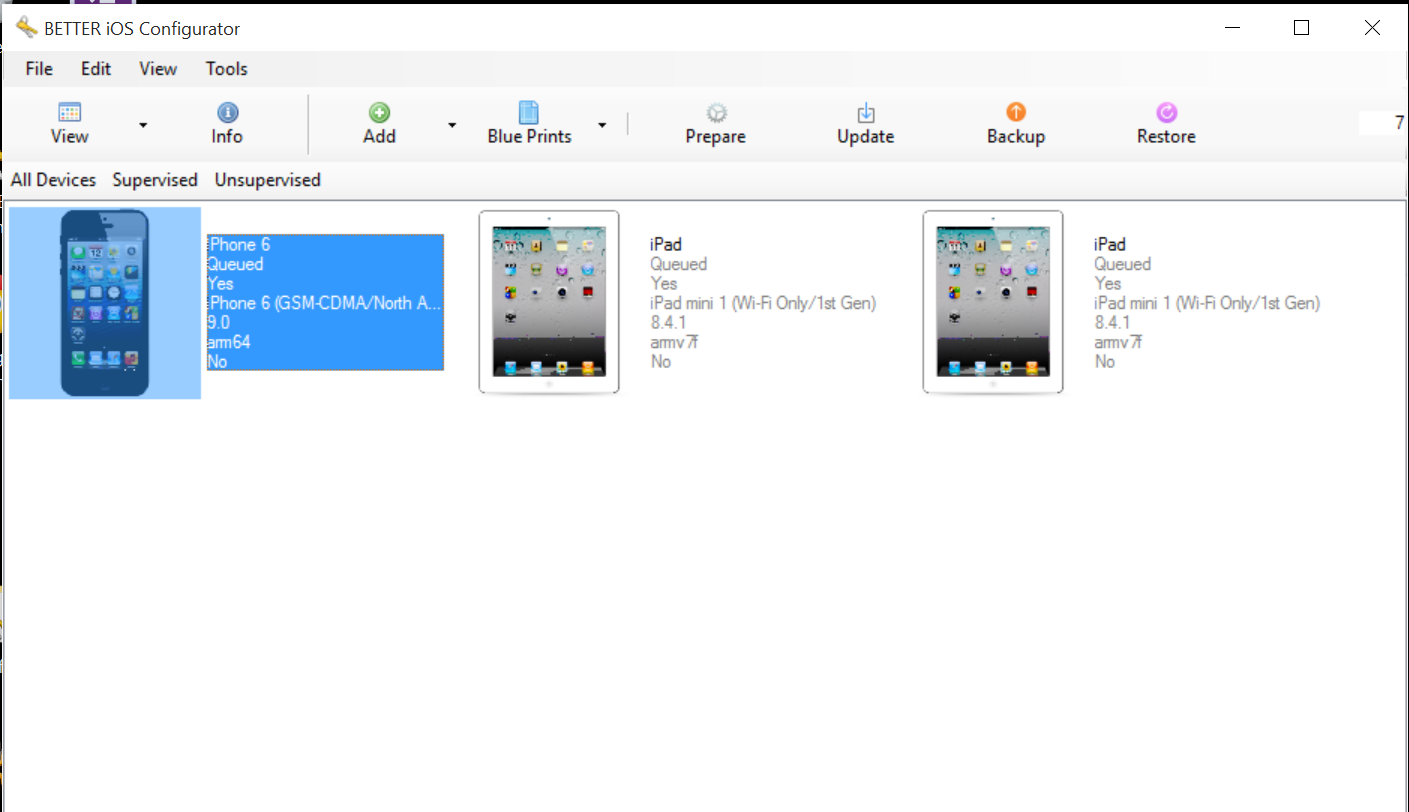This screenshot has width=1409, height=812.
Task: Select the middle iPad device thumbnail
Action: (549, 302)
